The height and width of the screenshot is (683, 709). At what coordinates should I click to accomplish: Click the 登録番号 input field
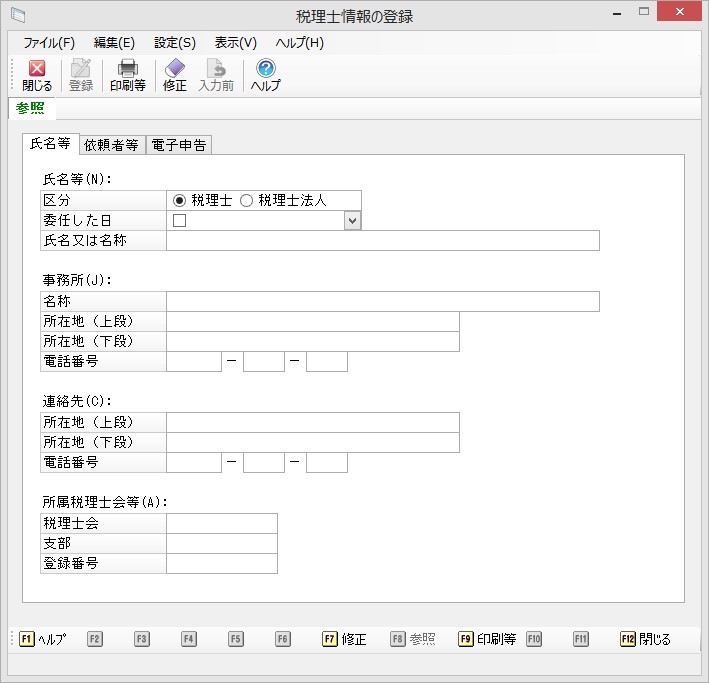click(x=221, y=563)
